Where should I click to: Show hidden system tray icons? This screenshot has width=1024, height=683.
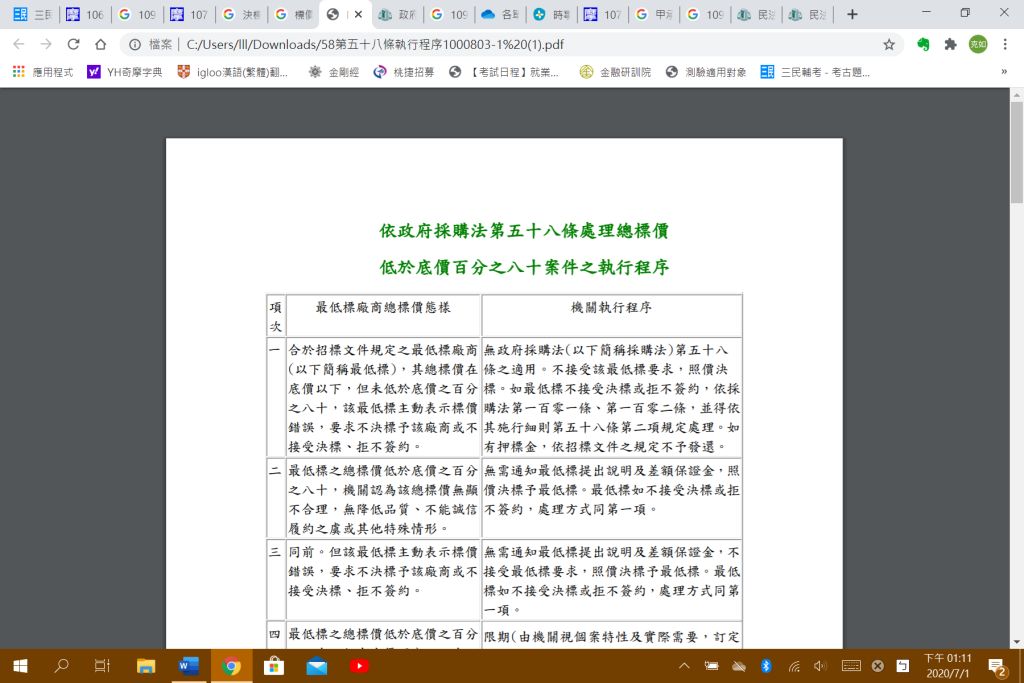[x=685, y=666]
